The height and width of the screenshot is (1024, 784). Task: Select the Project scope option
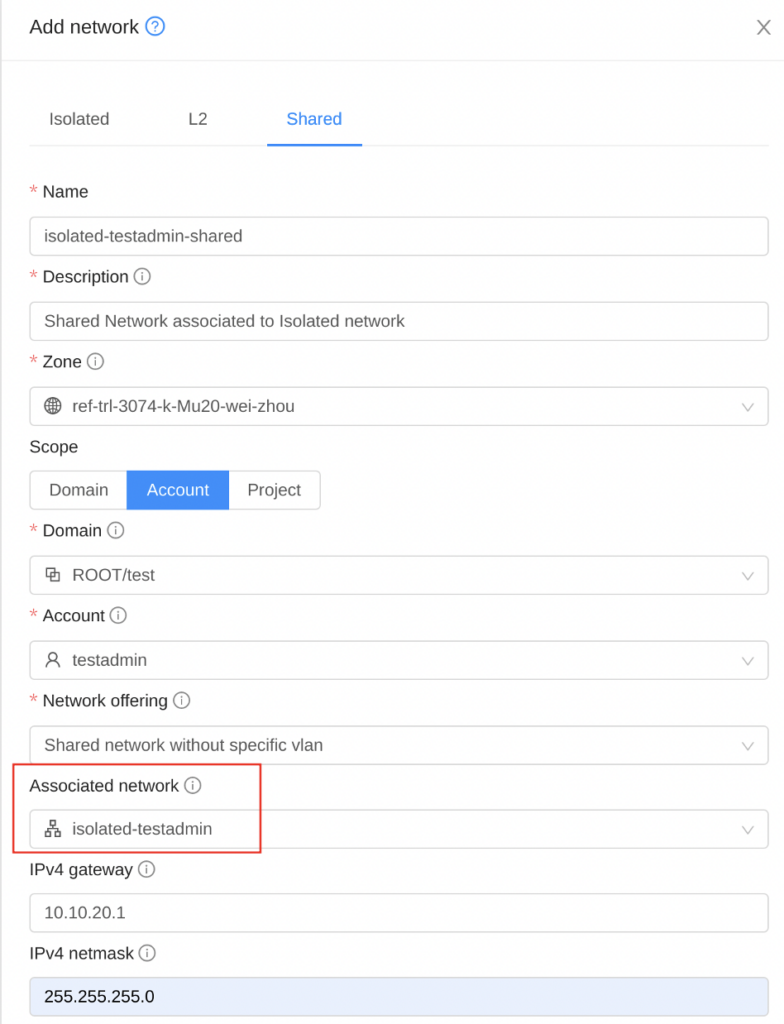[x=274, y=490]
